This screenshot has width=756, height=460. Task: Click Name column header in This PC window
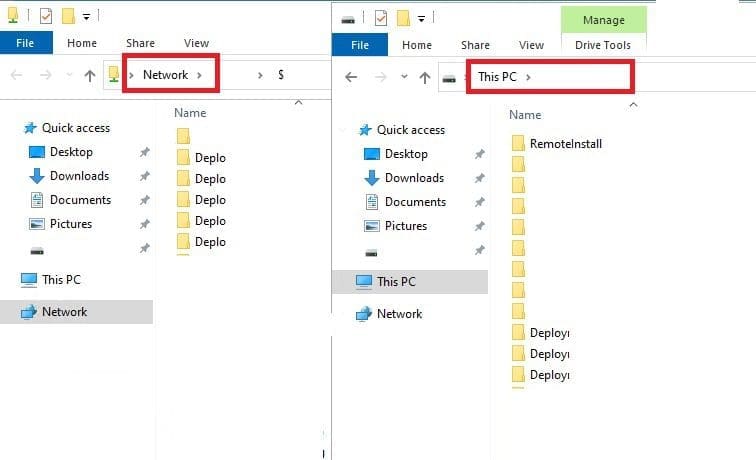click(x=525, y=115)
